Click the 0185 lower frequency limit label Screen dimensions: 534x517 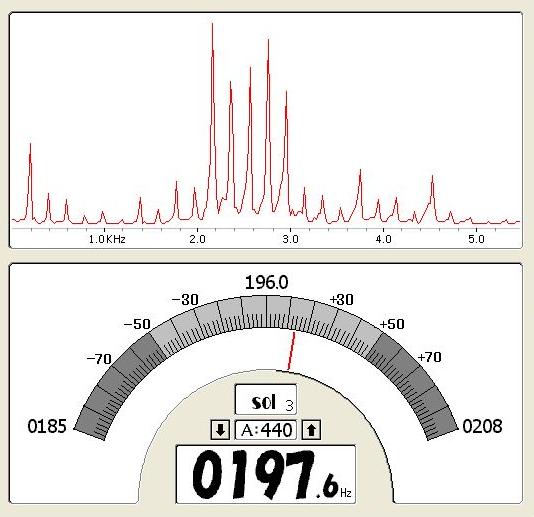tap(47, 426)
